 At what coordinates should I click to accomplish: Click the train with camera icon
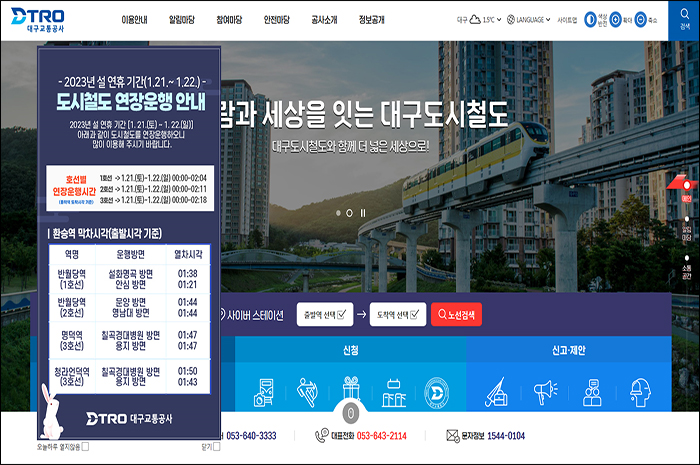[x=264, y=392]
